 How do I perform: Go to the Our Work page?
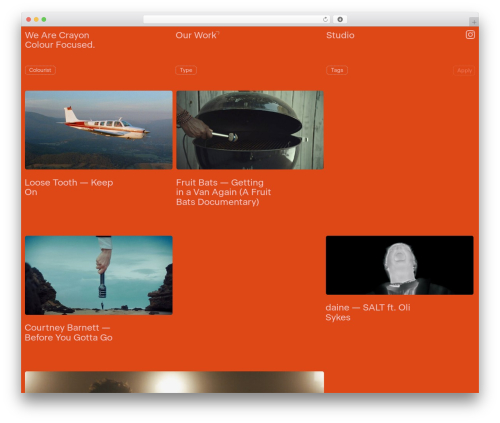point(197,35)
